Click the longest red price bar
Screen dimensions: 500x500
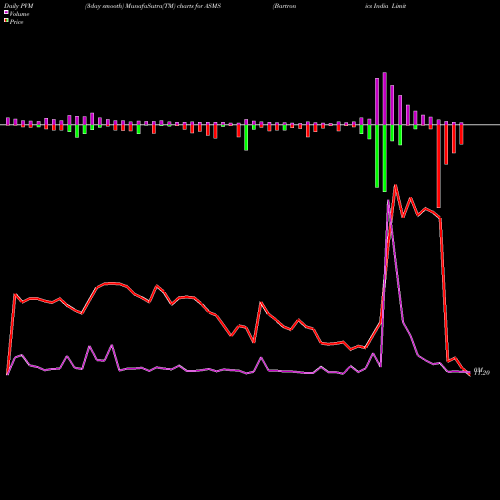click(x=439, y=166)
